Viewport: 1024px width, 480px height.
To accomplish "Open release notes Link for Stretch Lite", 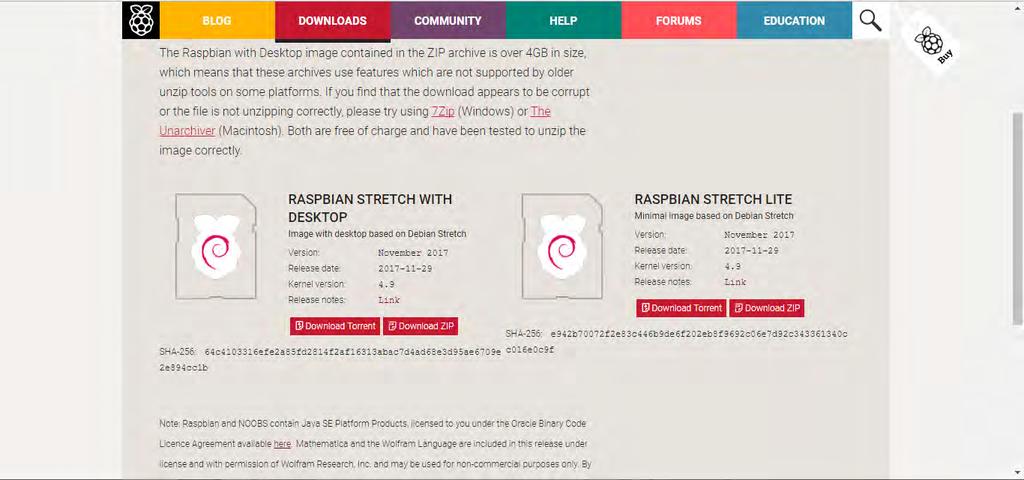I will coord(735,282).
